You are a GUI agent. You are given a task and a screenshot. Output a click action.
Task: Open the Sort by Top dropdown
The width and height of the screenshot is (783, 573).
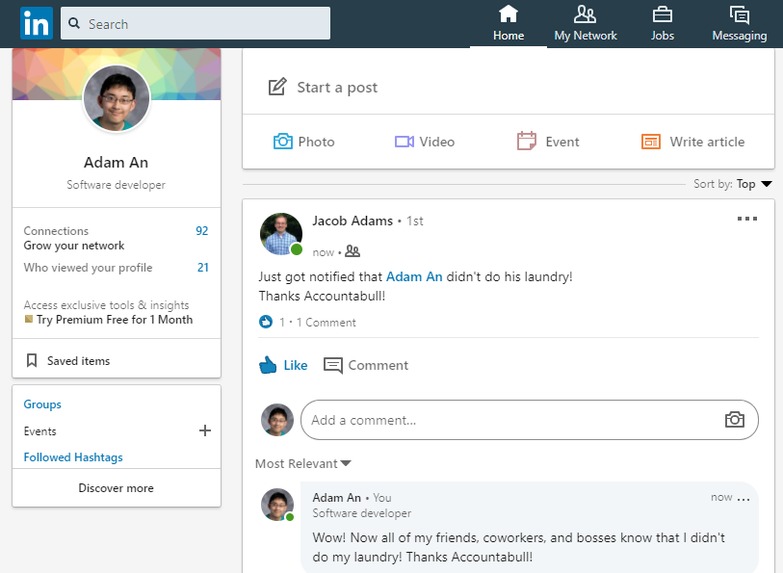tap(733, 184)
